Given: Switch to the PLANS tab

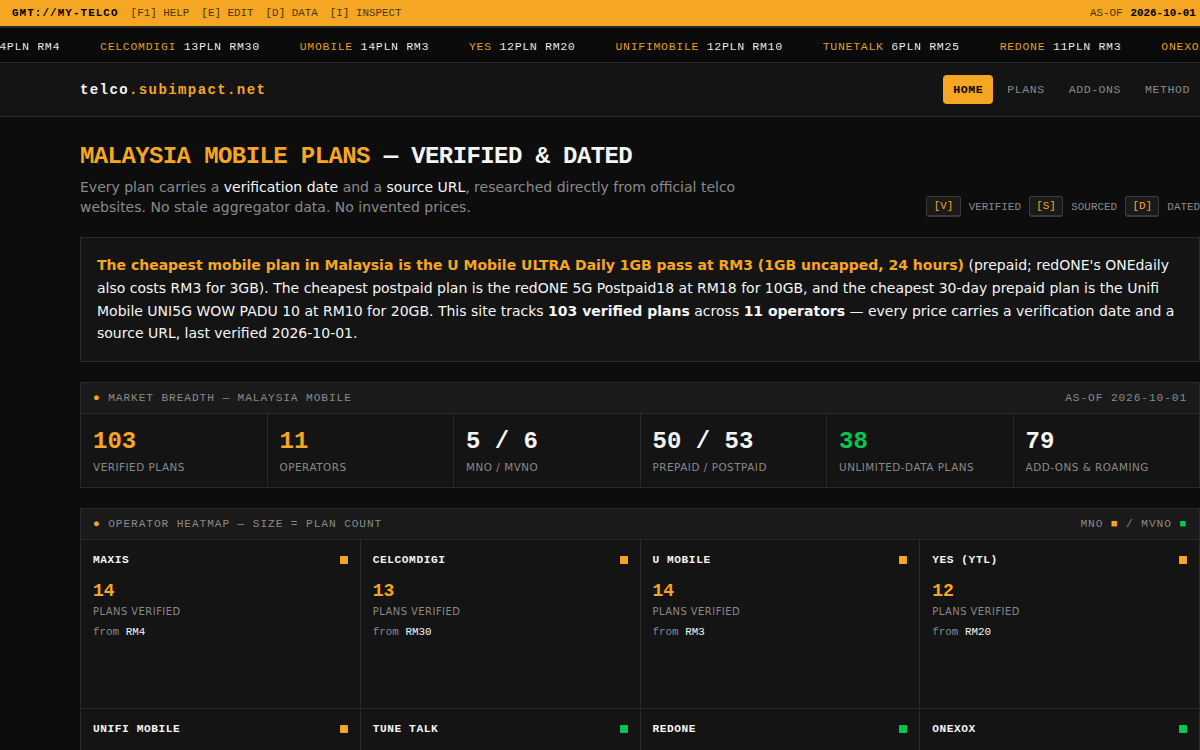Looking at the screenshot, I should [x=1026, y=89].
